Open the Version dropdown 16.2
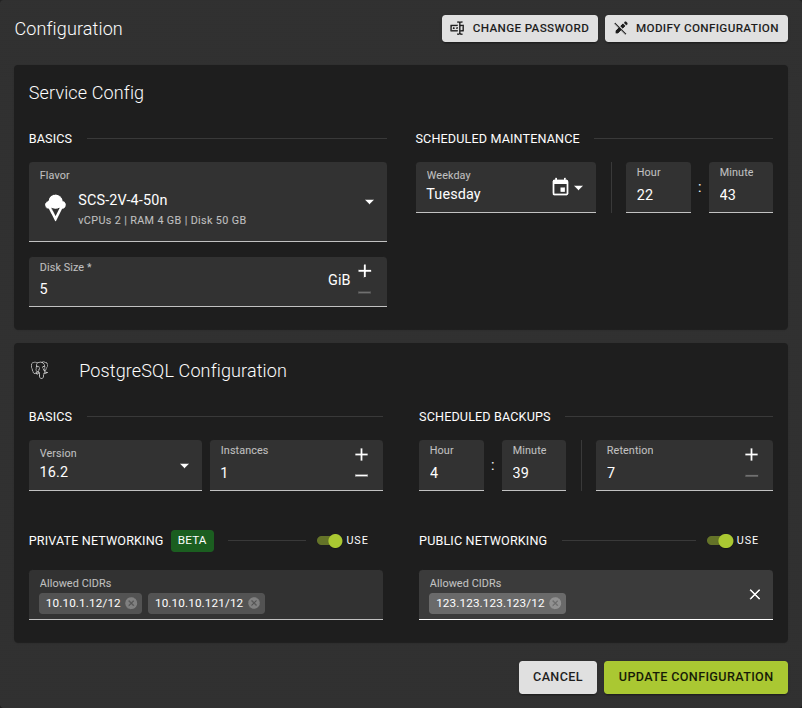Image resolution: width=802 pixels, height=708 pixels. pos(115,465)
